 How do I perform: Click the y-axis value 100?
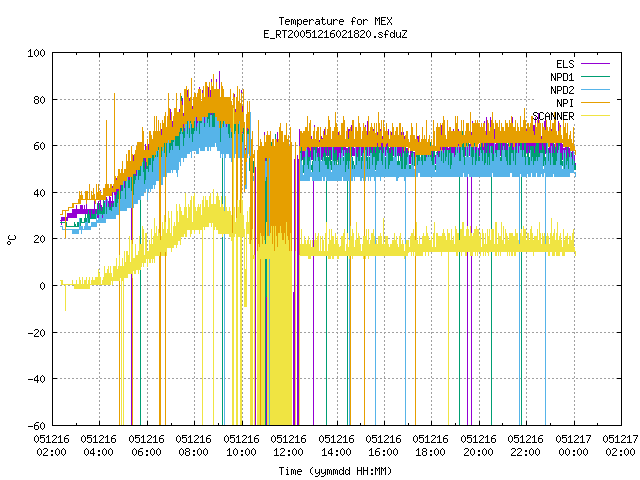36,53
